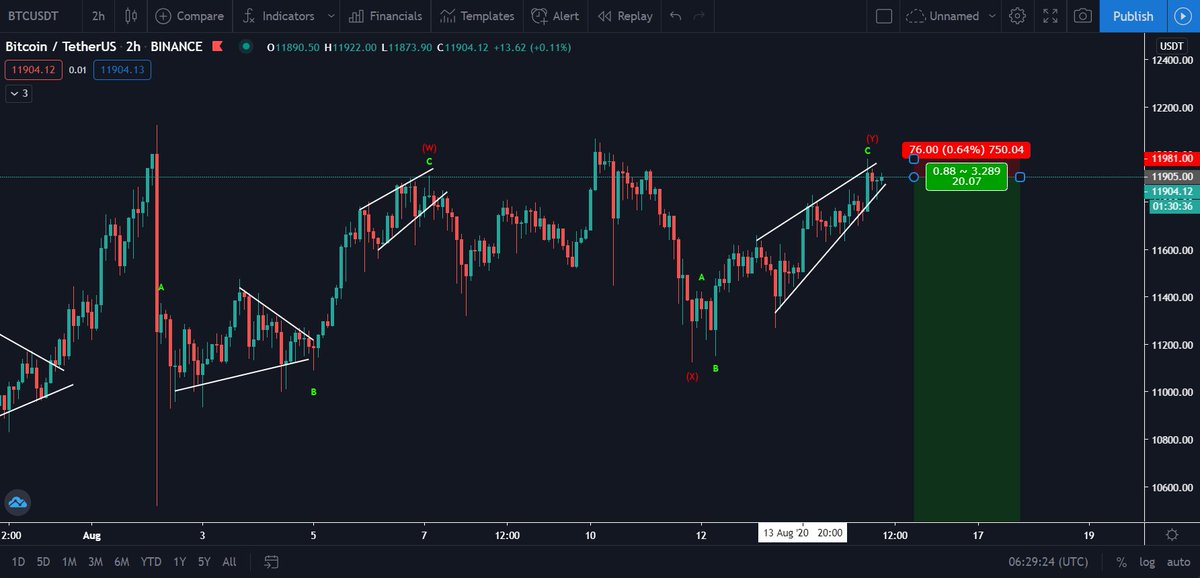Image resolution: width=1200 pixels, height=578 pixels.
Task: Click the blue 11904.13 buy price box
Action: (x=122, y=69)
